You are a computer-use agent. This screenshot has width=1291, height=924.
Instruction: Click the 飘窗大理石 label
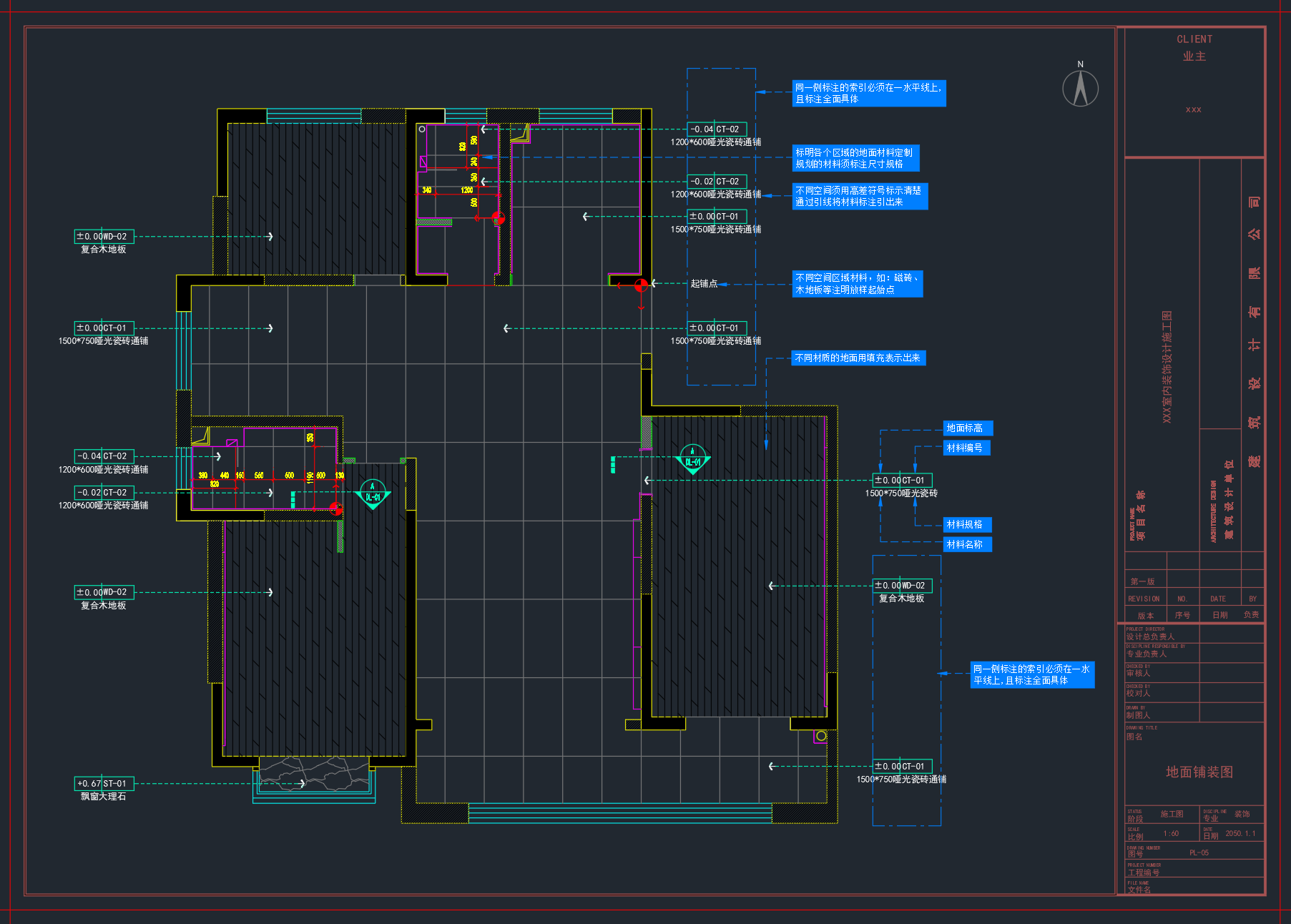click(104, 797)
